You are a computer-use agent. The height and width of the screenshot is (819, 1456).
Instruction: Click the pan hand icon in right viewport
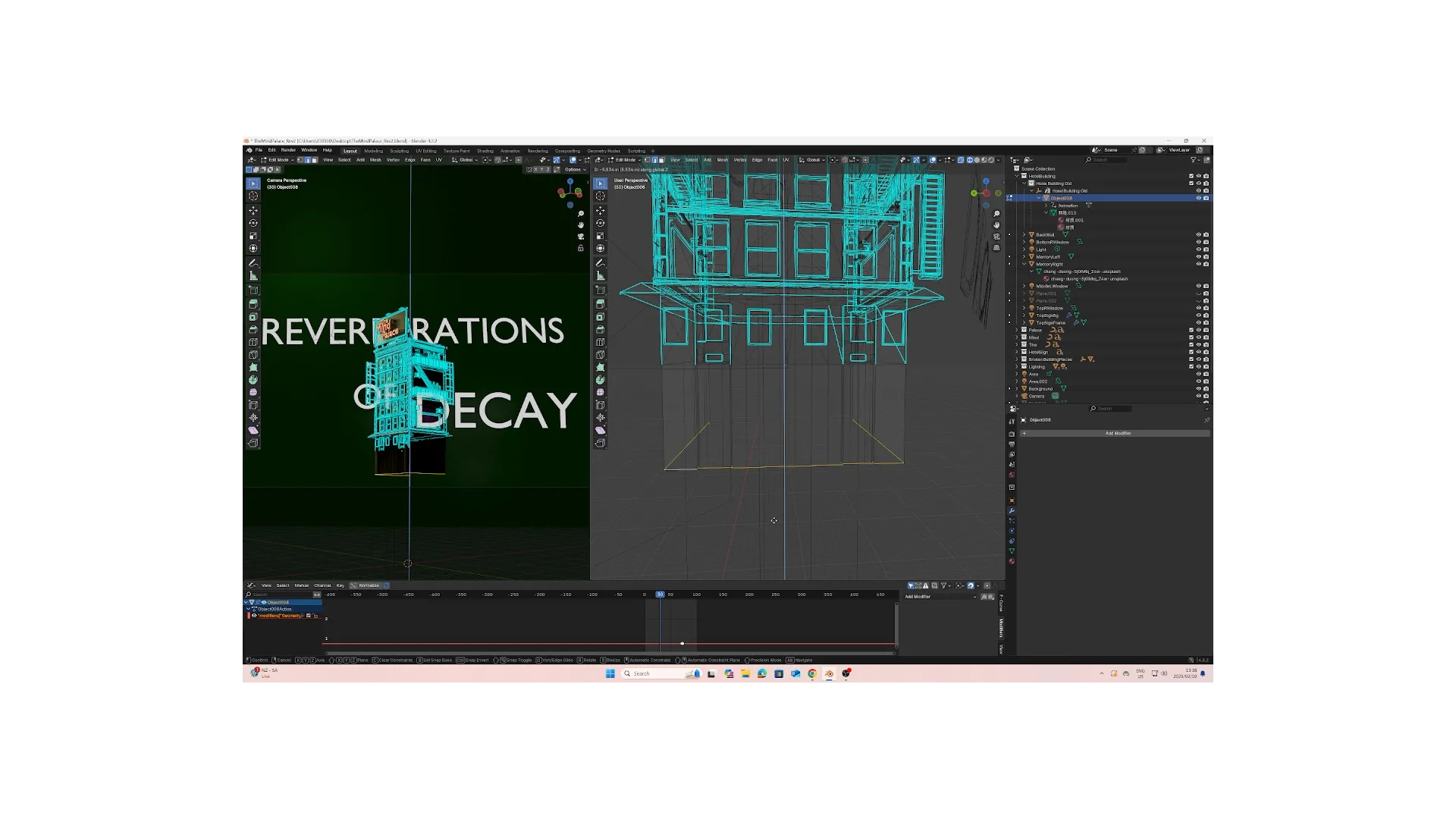click(996, 225)
